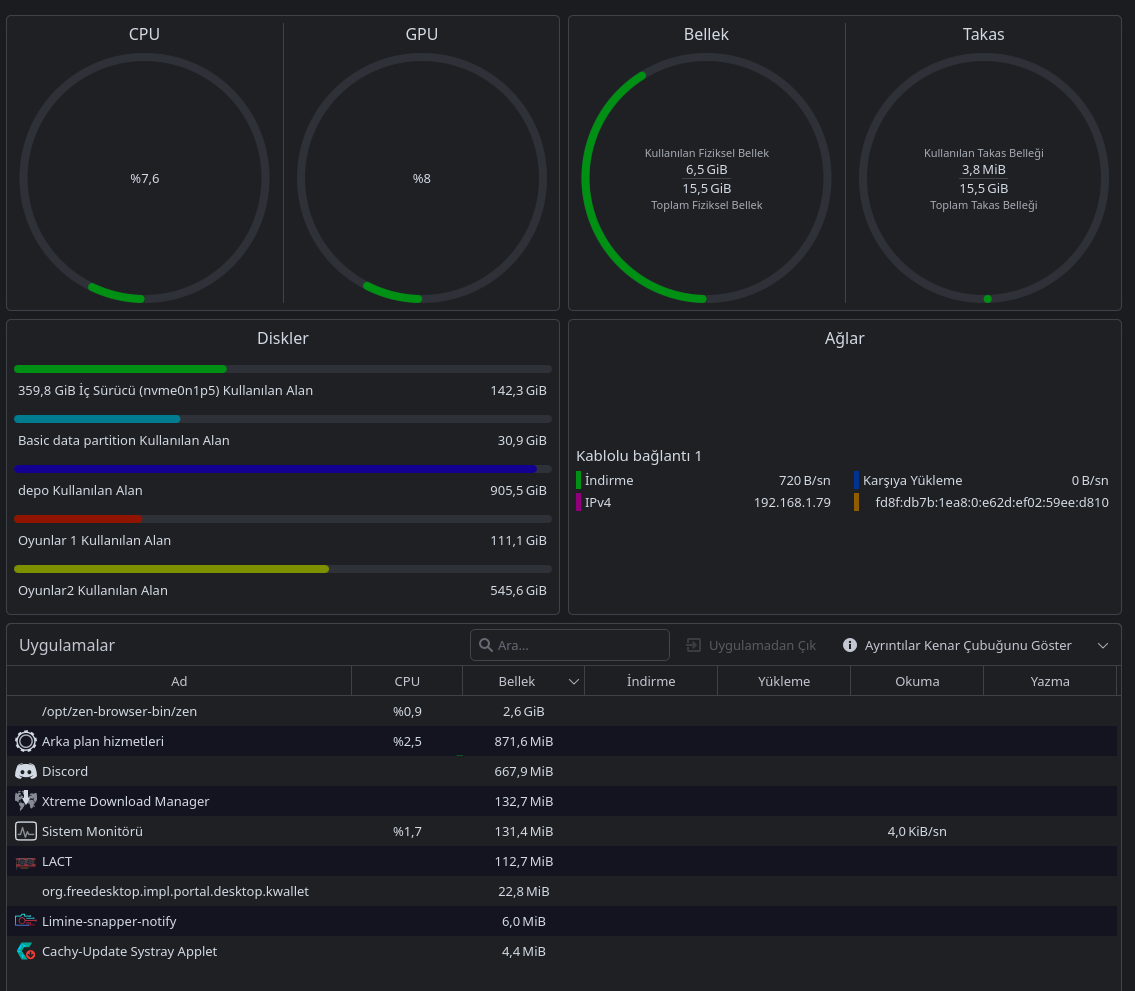Sort by the İndirme column header
1135x991 pixels.
[x=651, y=681]
